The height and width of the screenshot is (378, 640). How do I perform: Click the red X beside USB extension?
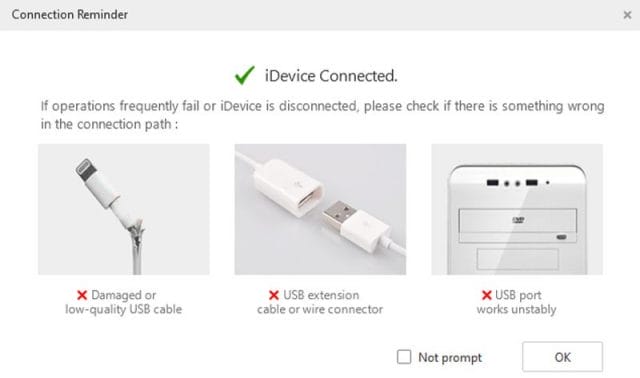(x=274, y=295)
